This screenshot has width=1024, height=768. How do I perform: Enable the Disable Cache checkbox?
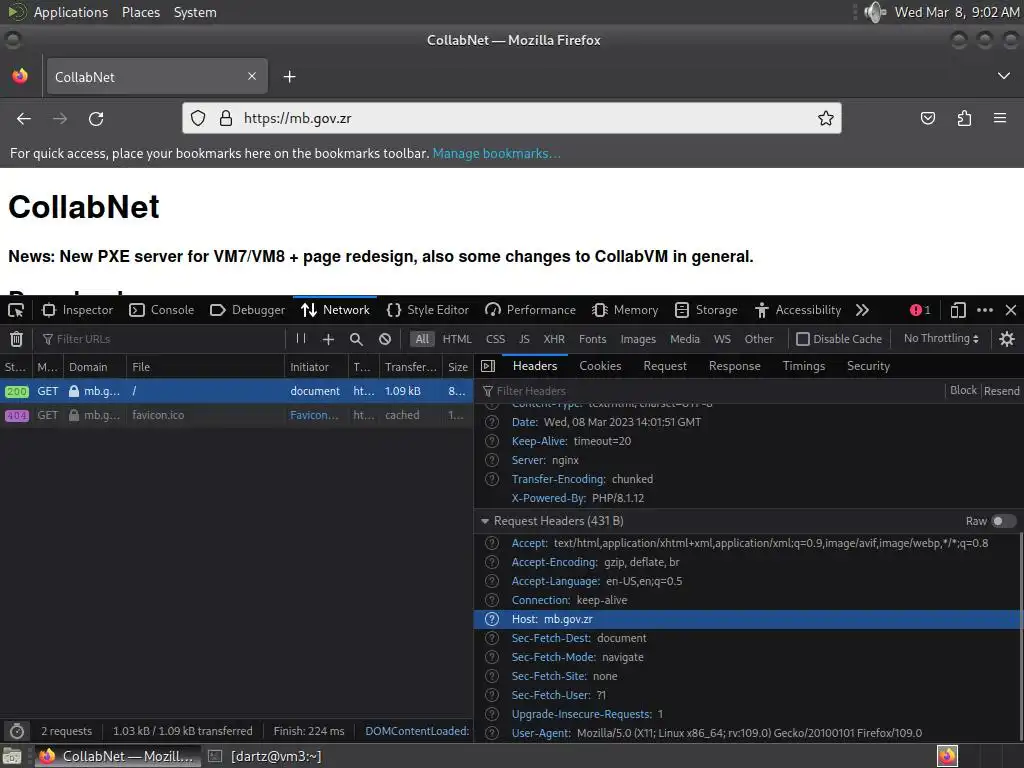point(803,339)
